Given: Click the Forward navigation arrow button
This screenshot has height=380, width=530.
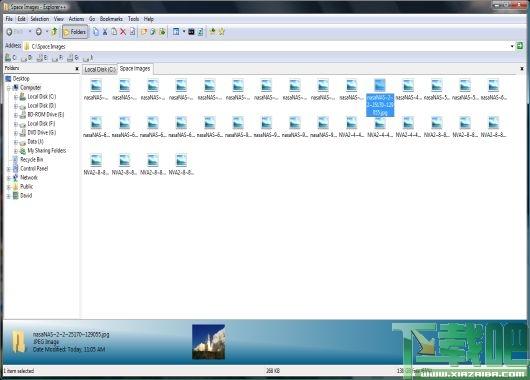Looking at the screenshot, I should coord(39,32).
